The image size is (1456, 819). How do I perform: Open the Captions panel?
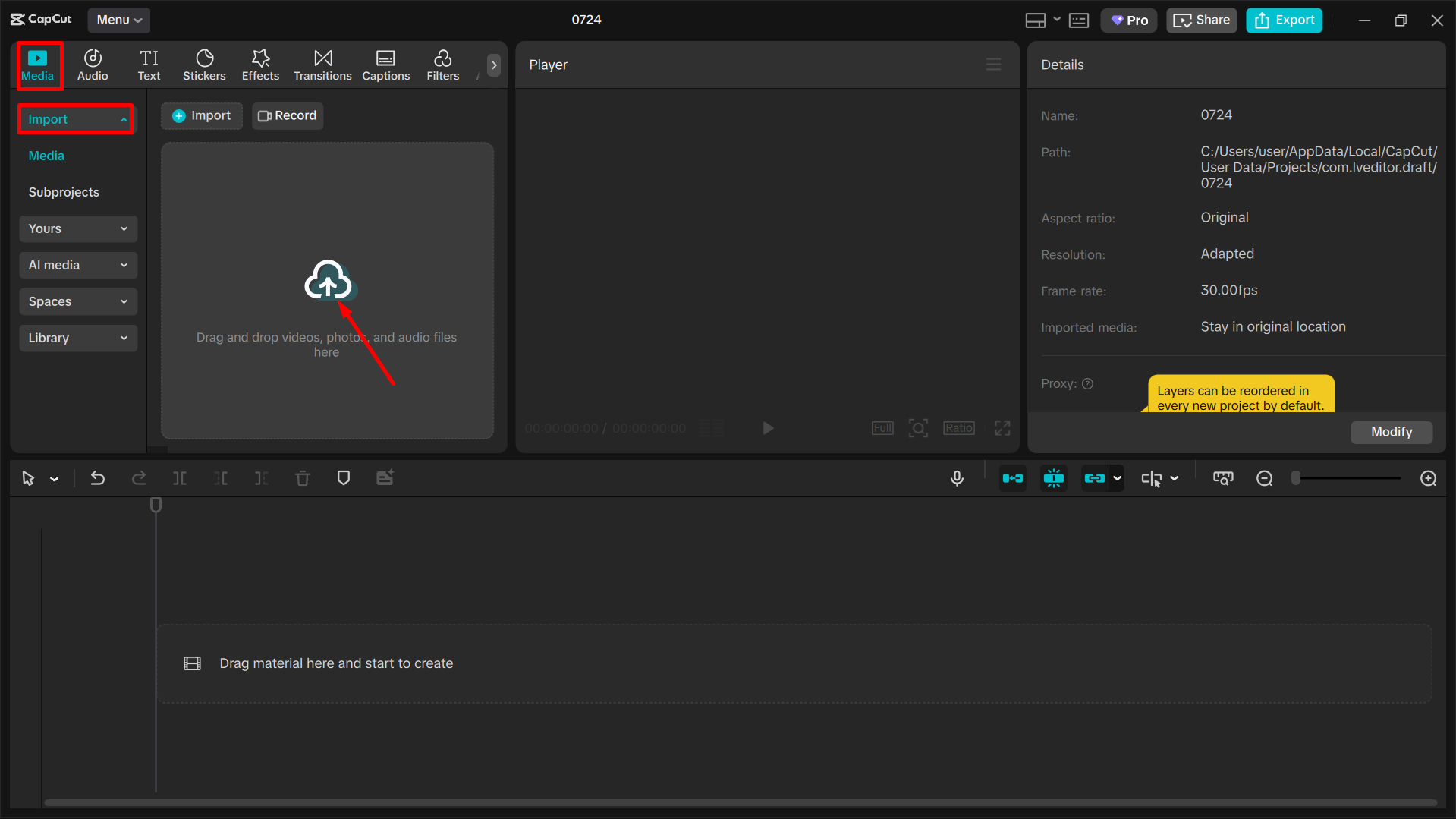point(385,65)
